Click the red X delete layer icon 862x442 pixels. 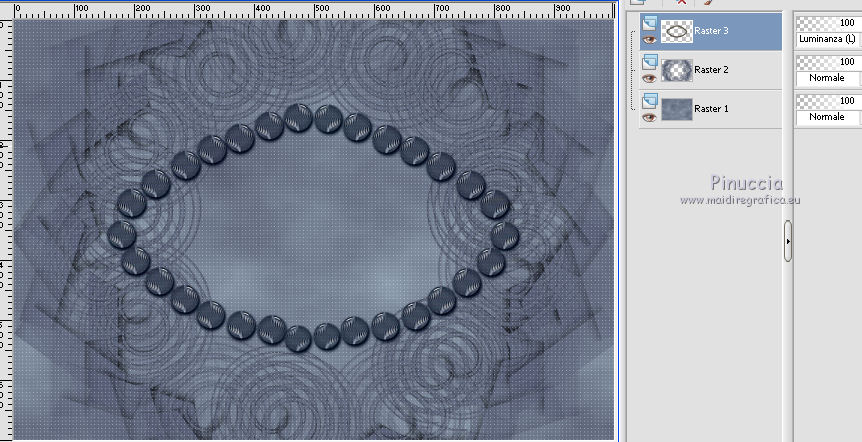point(681,2)
